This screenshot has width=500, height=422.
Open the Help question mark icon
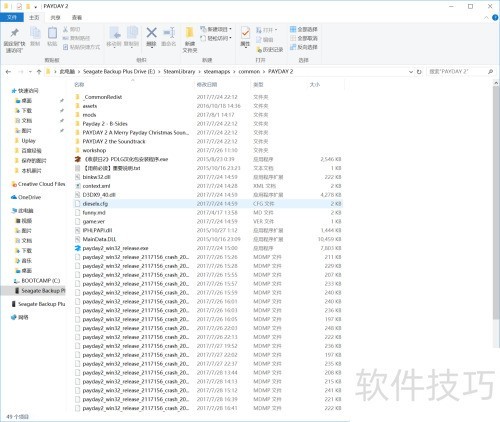(495, 18)
